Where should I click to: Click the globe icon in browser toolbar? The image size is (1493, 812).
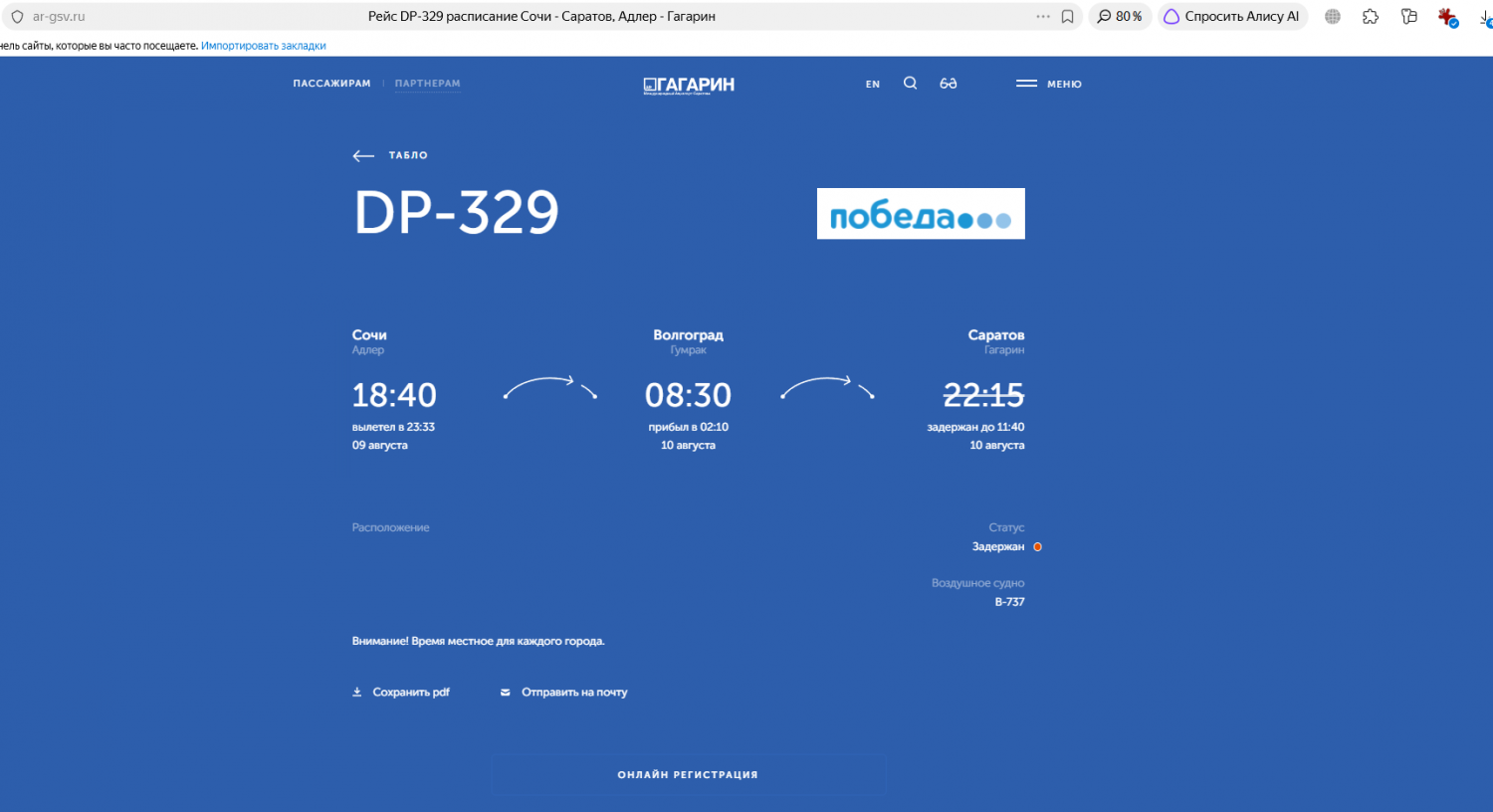pyautogui.click(x=1333, y=17)
